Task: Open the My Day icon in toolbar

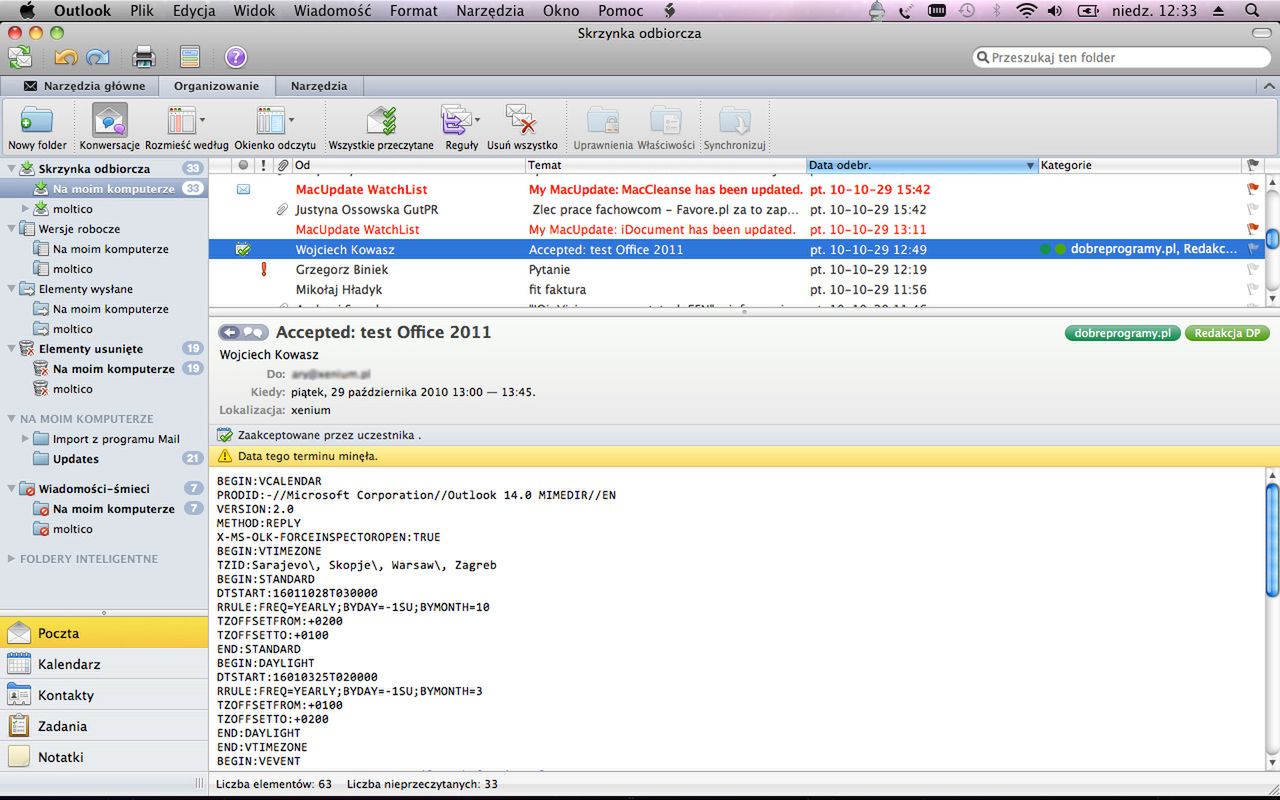Action: (190, 57)
